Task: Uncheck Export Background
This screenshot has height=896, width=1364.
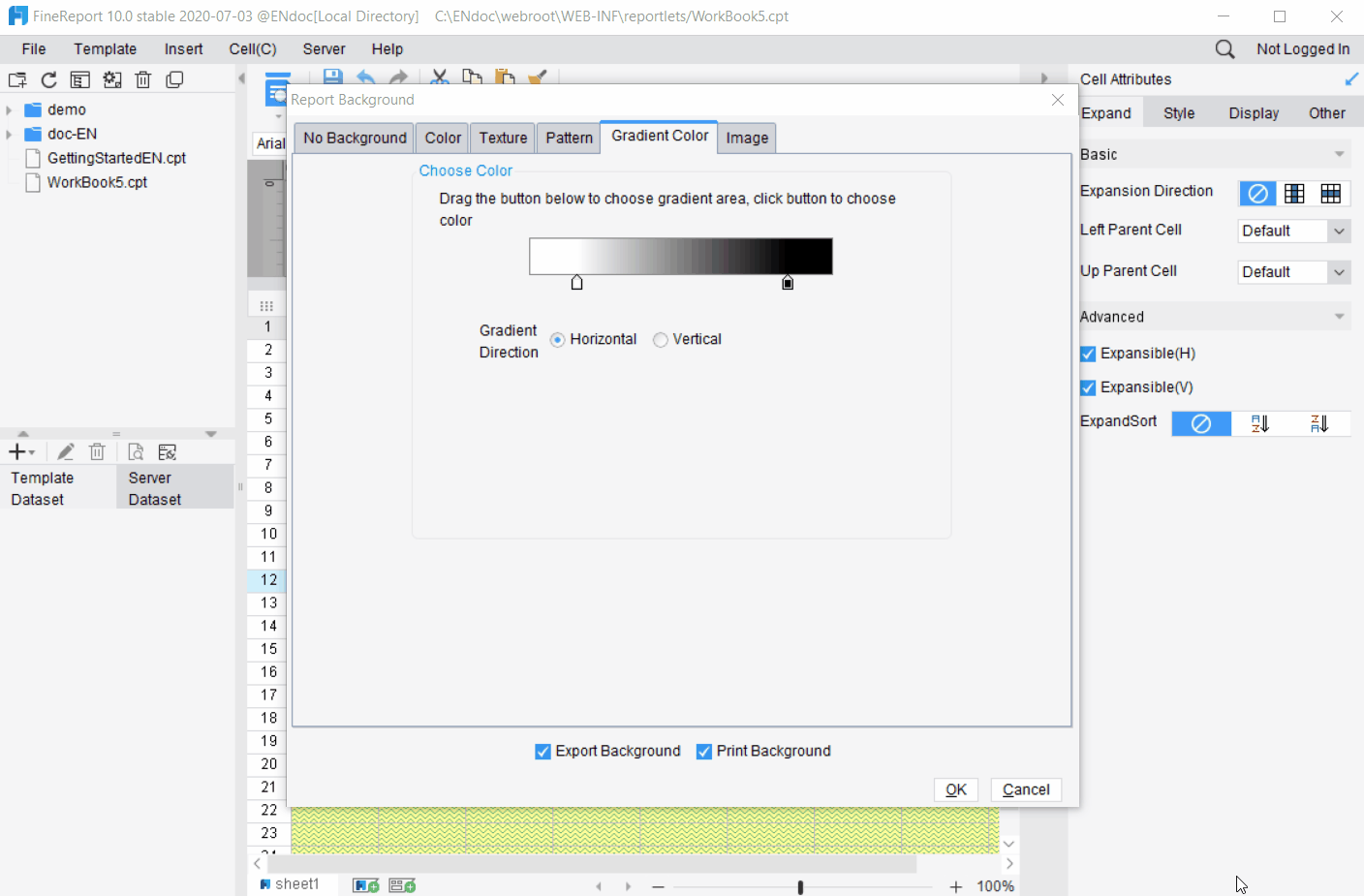Action: (542, 751)
